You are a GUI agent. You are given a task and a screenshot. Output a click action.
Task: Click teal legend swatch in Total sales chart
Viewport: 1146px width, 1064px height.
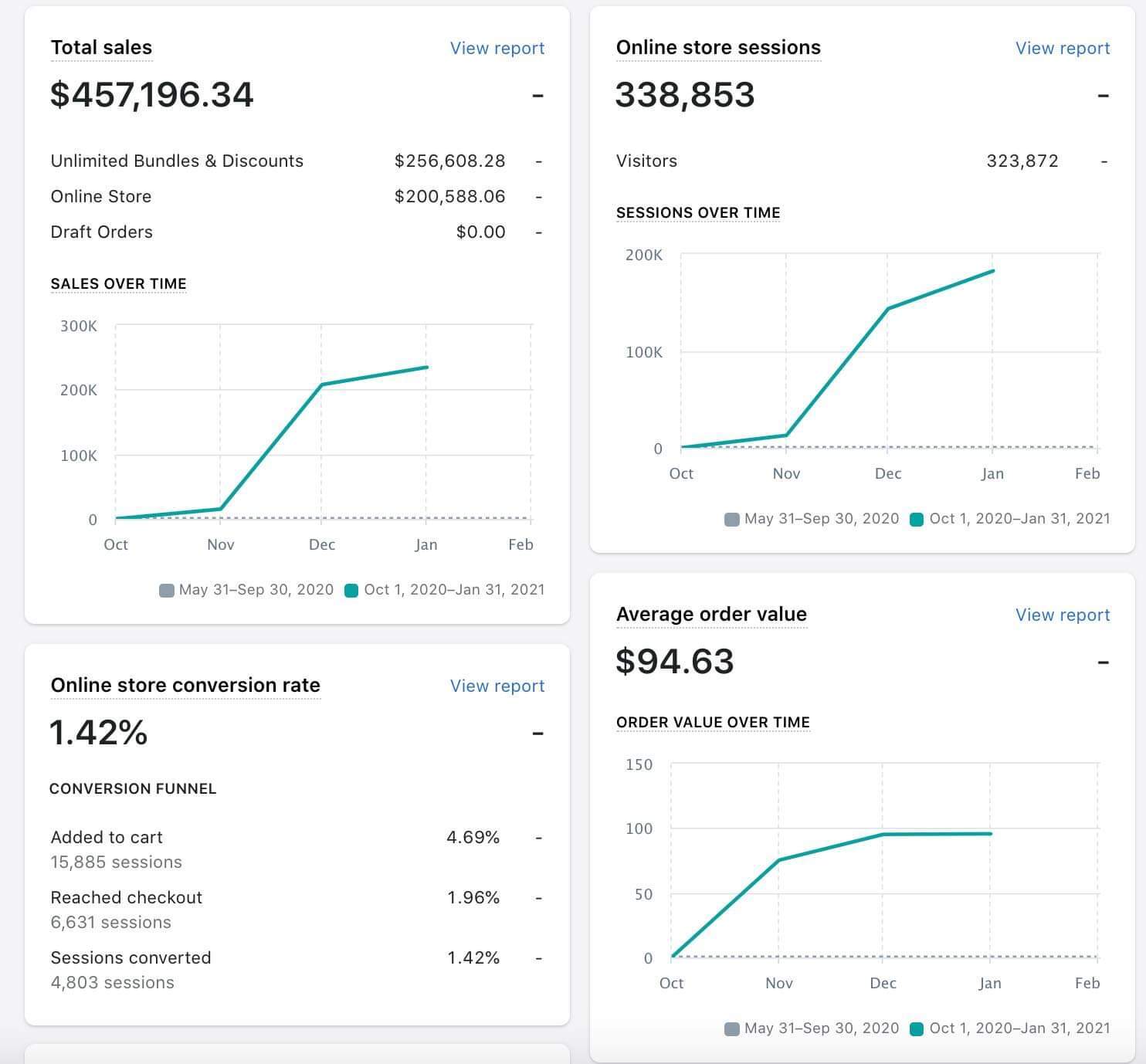pyautogui.click(x=351, y=591)
